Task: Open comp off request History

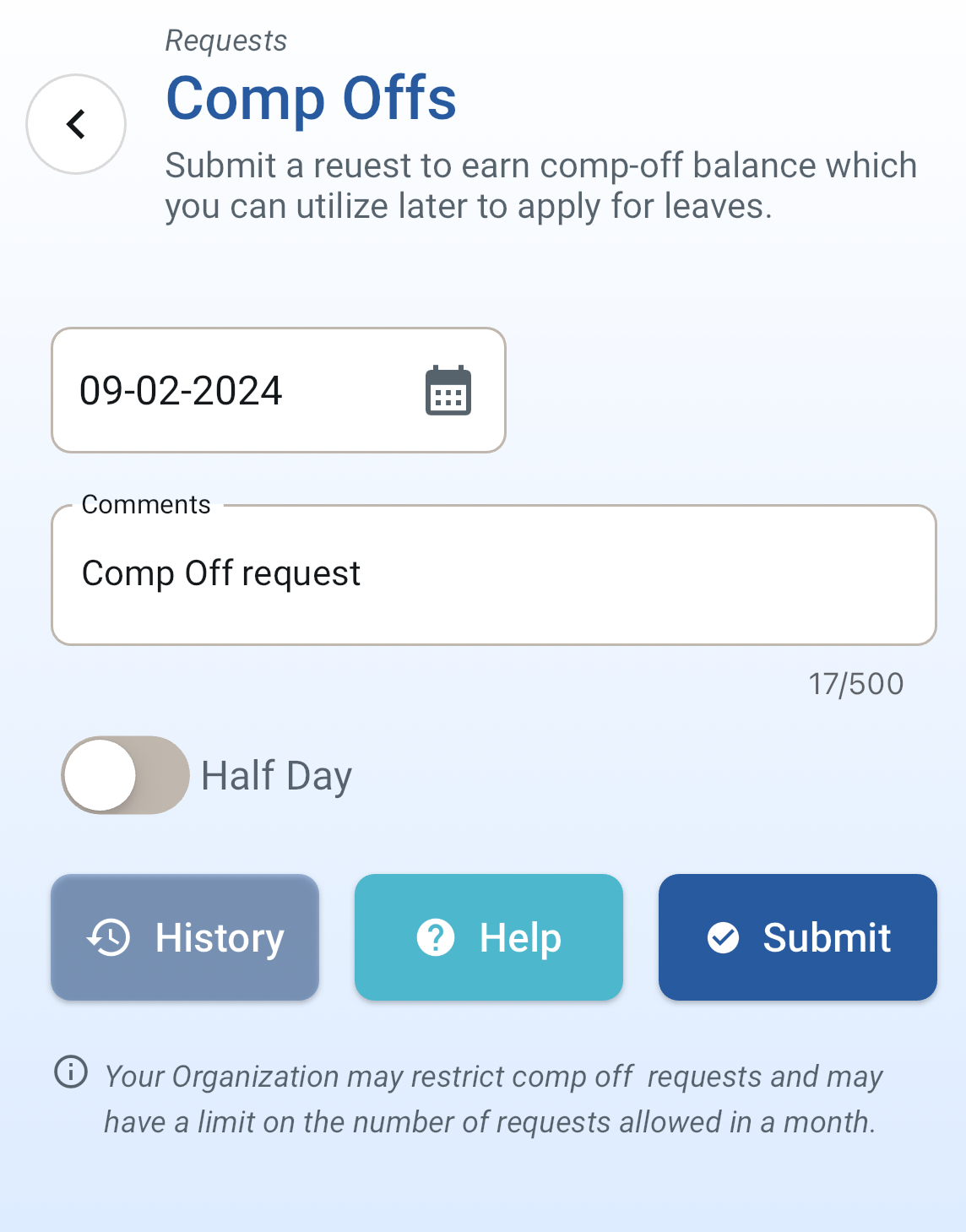Action: coord(185,937)
